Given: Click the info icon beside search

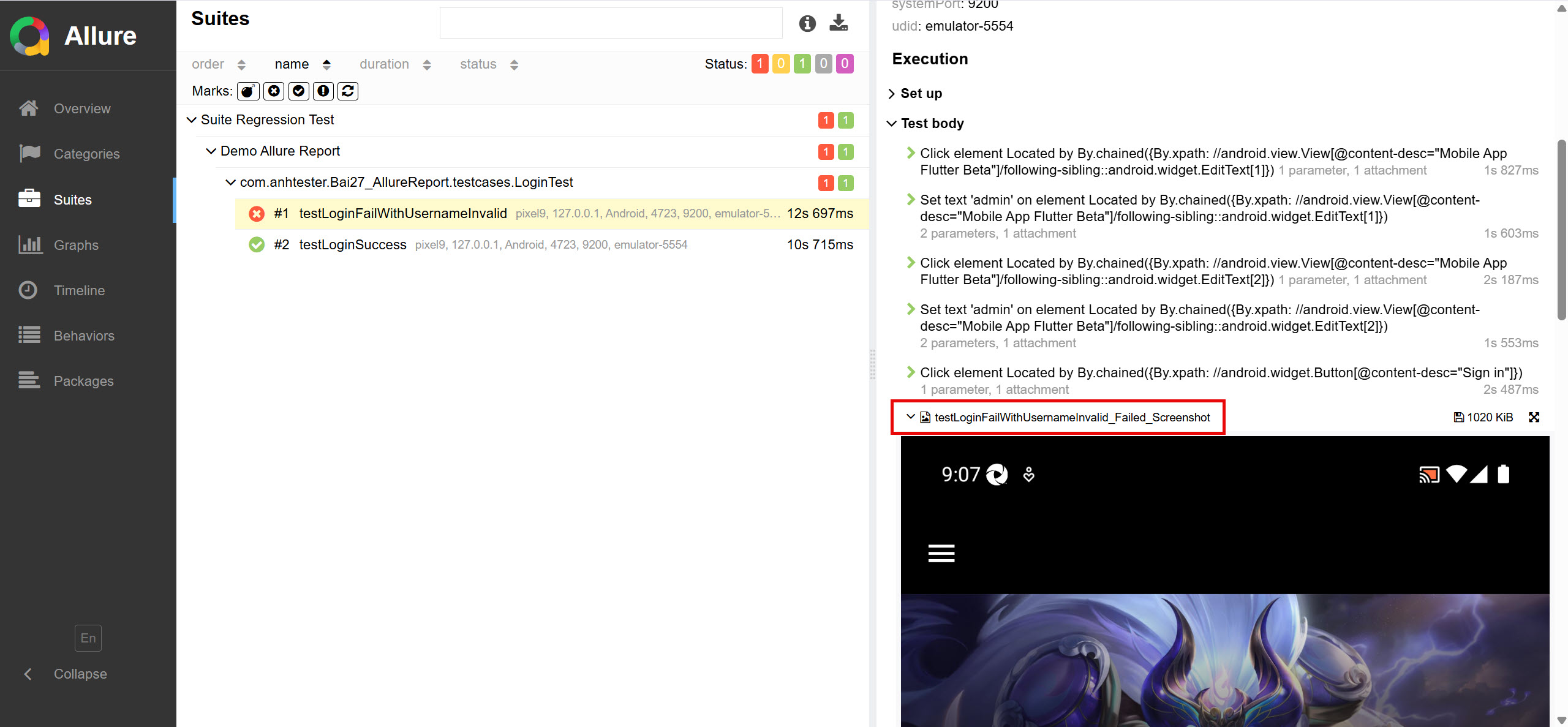Looking at the screenshot, I should pyautogui.click(x=807, y=23).
